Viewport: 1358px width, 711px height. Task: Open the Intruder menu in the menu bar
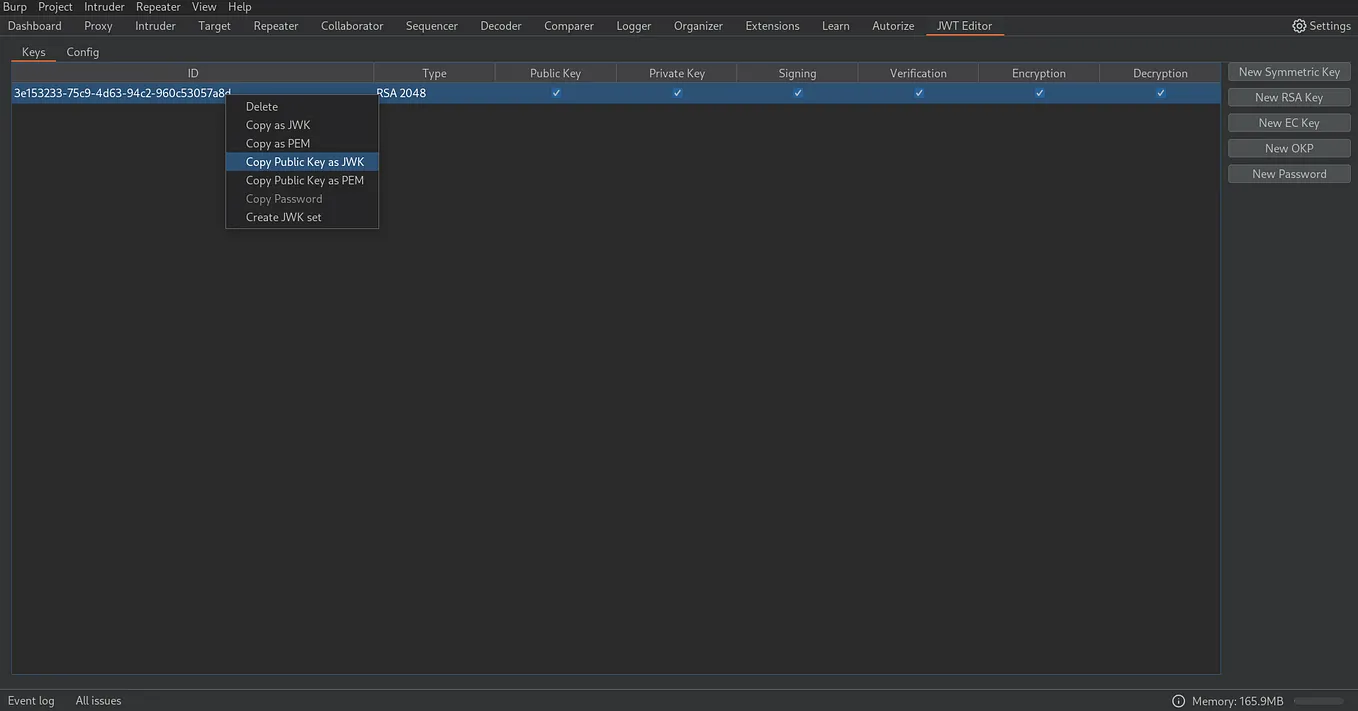(x=103, y=6)
